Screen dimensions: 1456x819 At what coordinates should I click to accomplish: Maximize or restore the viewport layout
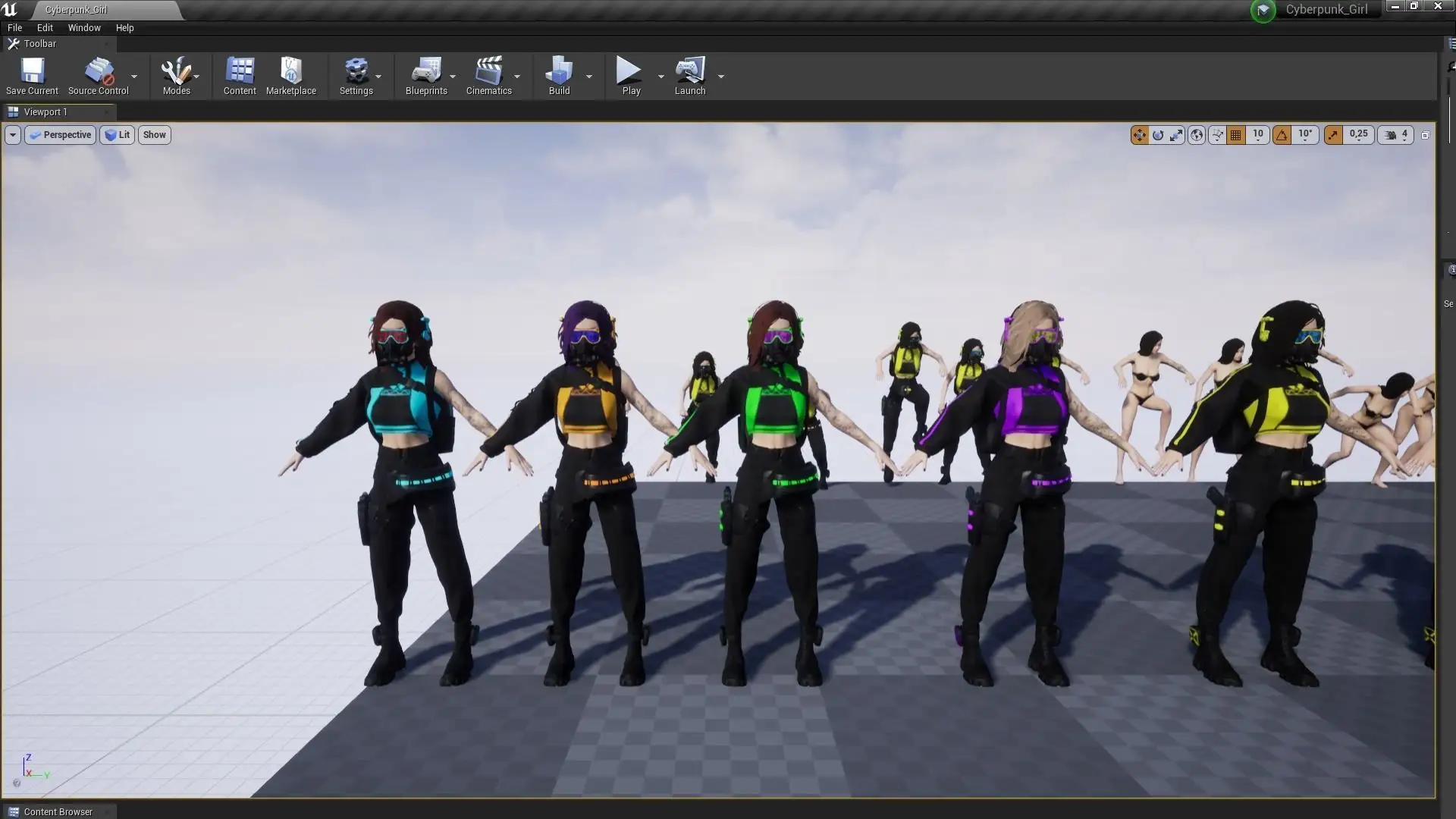pyautogui.click(x=1425, y=135)
